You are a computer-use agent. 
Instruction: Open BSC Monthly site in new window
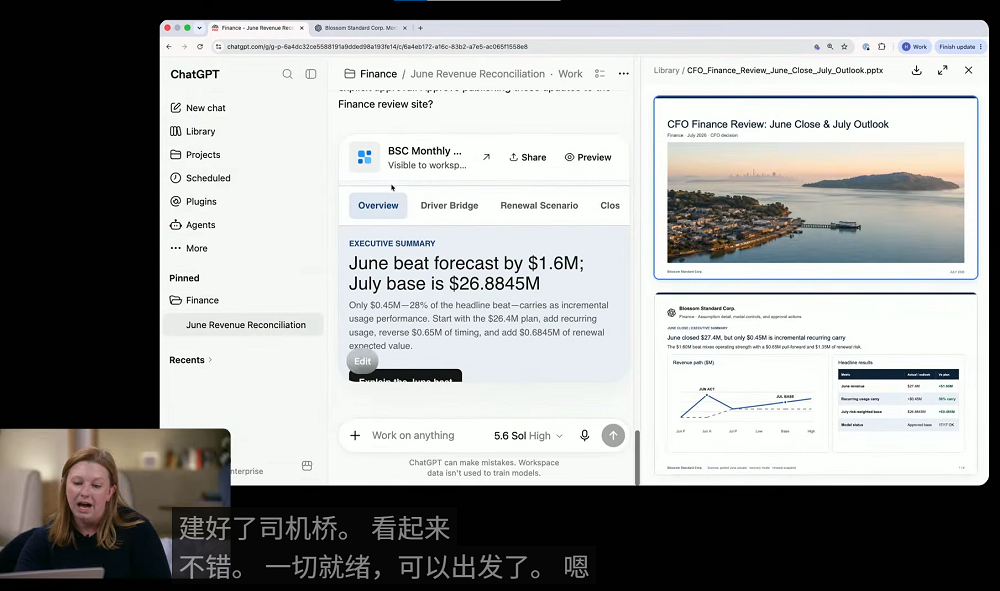pos(487,157)
